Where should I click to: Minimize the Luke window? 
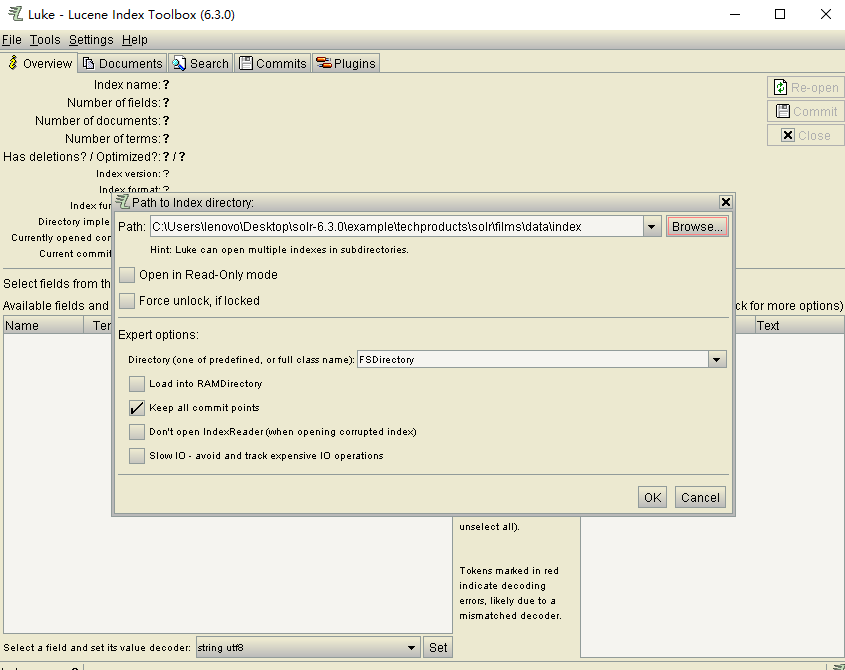click(735, 15)
